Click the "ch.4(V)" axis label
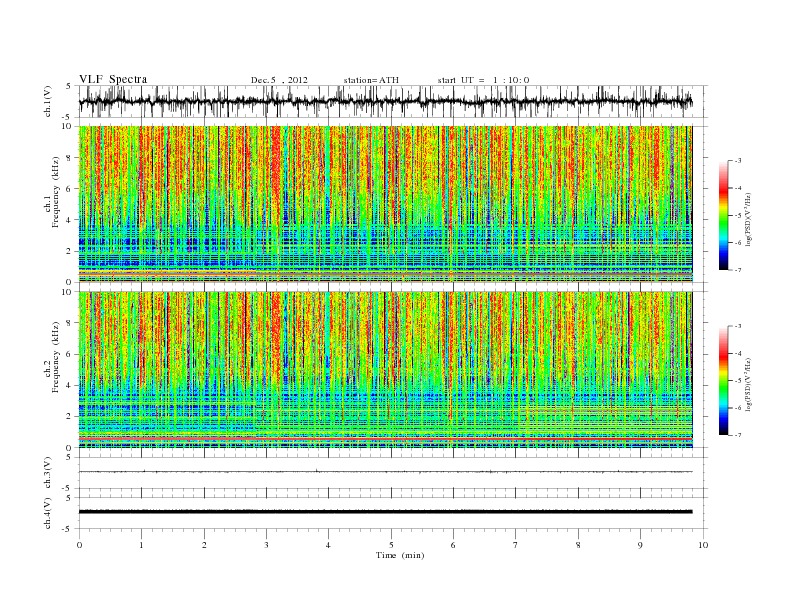Image resolution: width=792 pixels, height=612 pixels. pyautogui.click(x=48, y=513)
